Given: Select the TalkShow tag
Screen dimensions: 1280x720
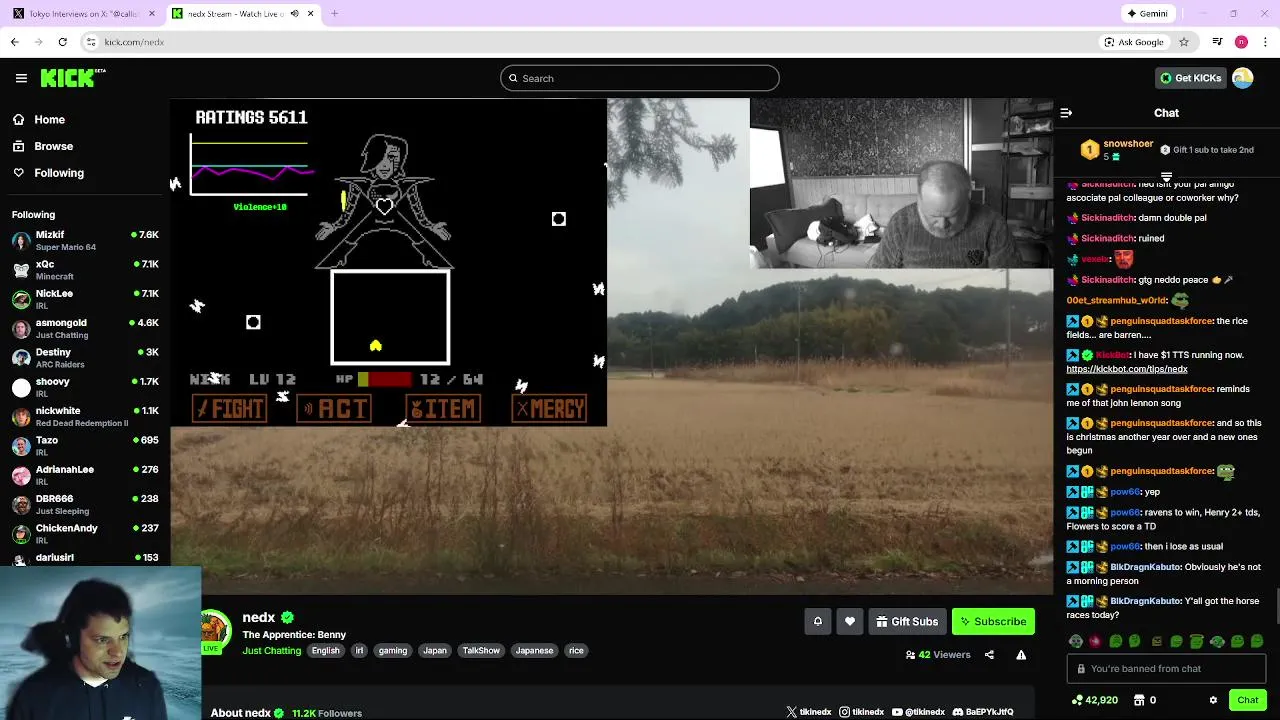Looking at the screenshot, I should pos(481,651).
